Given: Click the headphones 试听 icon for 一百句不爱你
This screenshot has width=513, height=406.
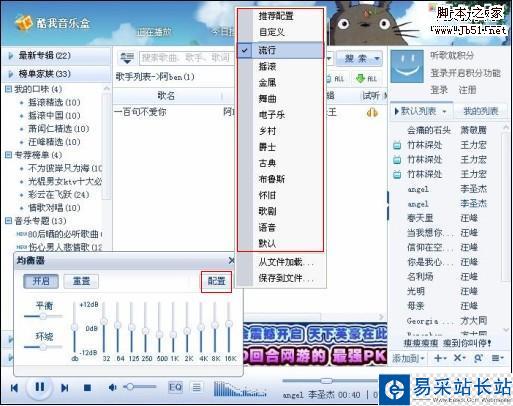Looking at the screenshot, I should click(x=372, y=113).
